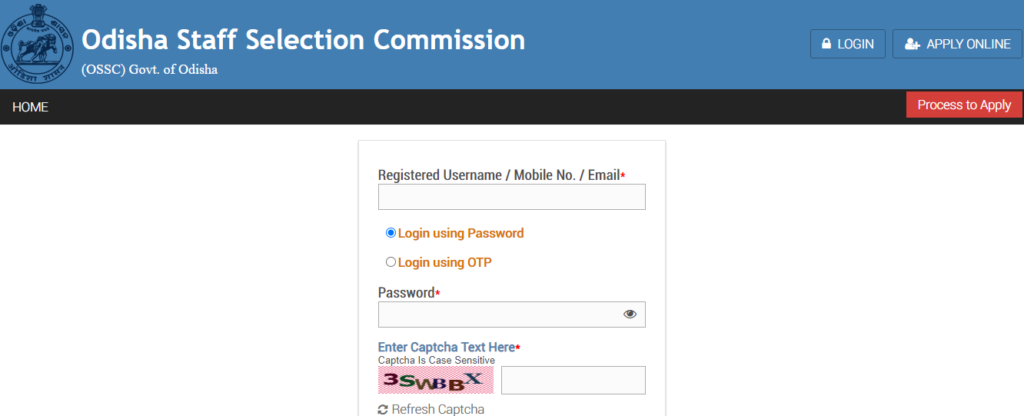The width and height of the screenshot is (1024, 416).
Task: Click inside the Password input box
Action: coord(512,314)
